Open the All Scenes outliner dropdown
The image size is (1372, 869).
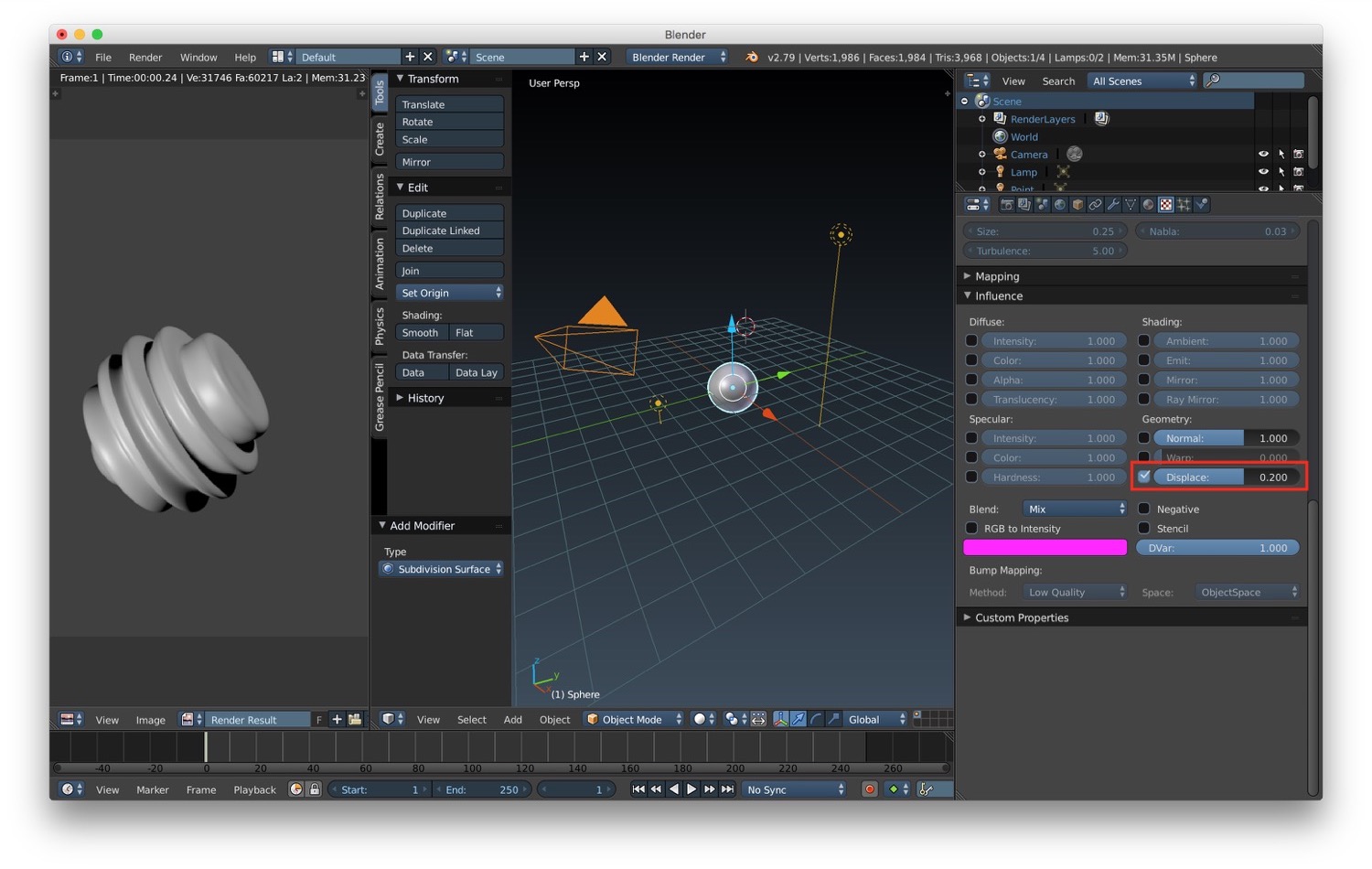[1142, 80]
